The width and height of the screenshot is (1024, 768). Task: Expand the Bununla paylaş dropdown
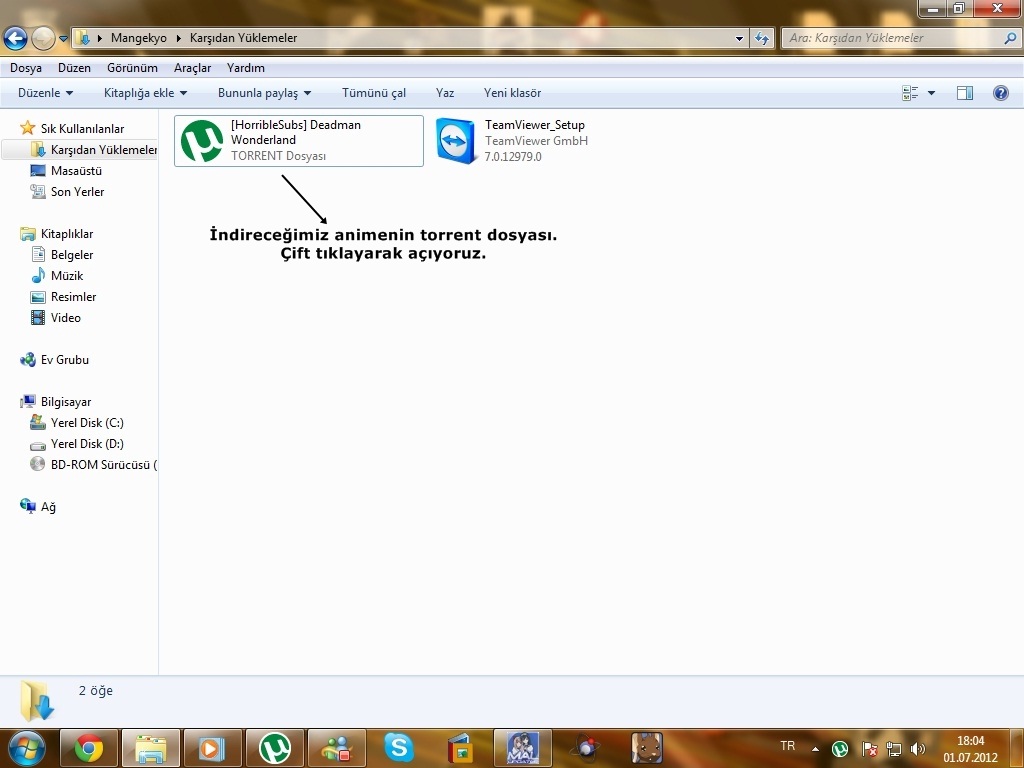tap(264, 93)
